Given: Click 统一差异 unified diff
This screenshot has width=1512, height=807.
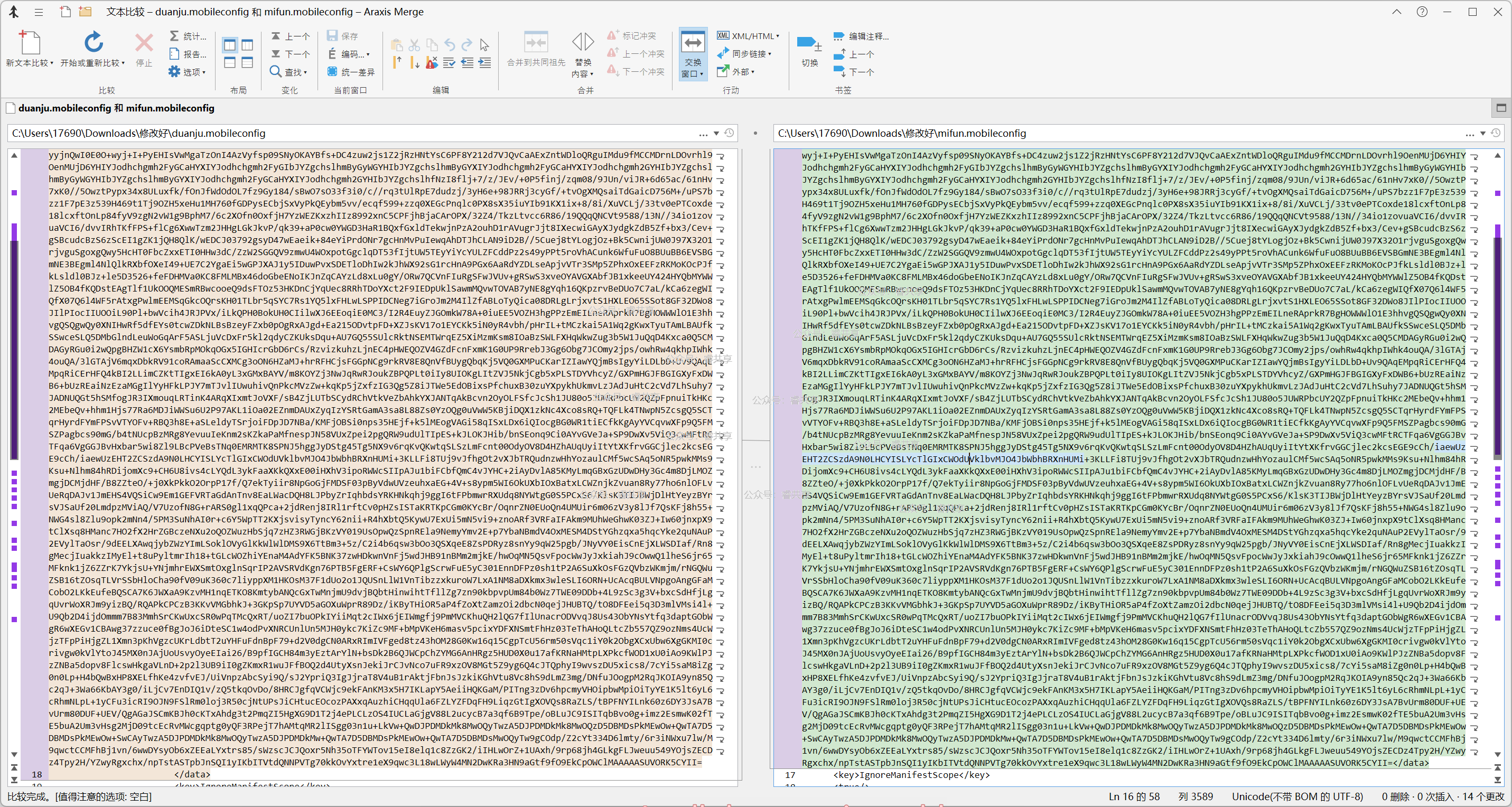Looking at the screenshot, I should click(x=351, y=72).
